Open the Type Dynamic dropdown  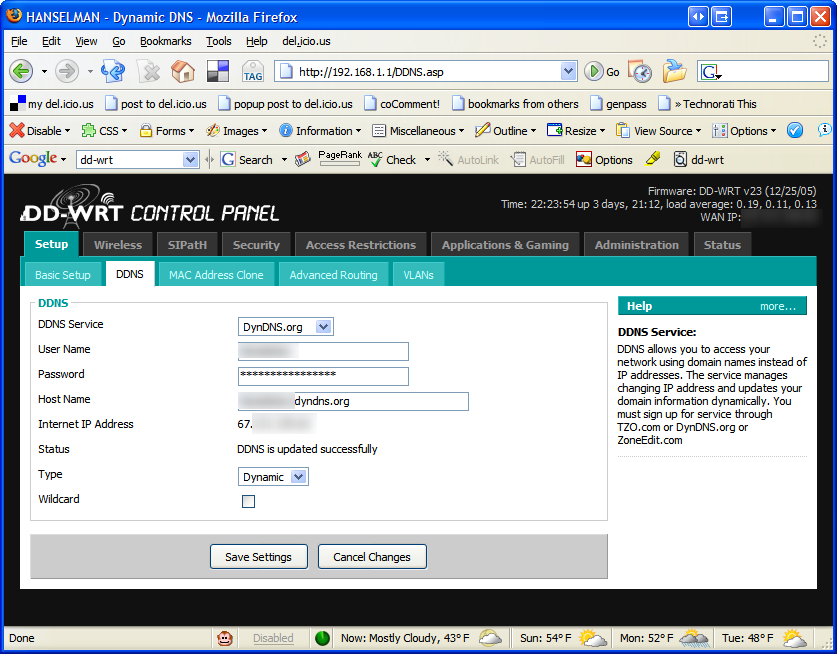(273, 477)
